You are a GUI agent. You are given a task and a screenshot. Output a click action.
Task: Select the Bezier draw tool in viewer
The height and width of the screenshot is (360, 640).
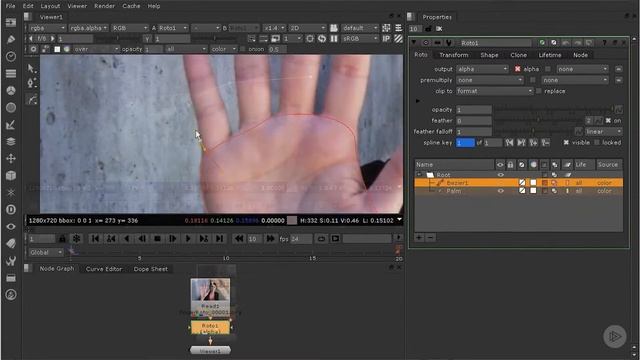pyautogui.click(x=31, y=99)
